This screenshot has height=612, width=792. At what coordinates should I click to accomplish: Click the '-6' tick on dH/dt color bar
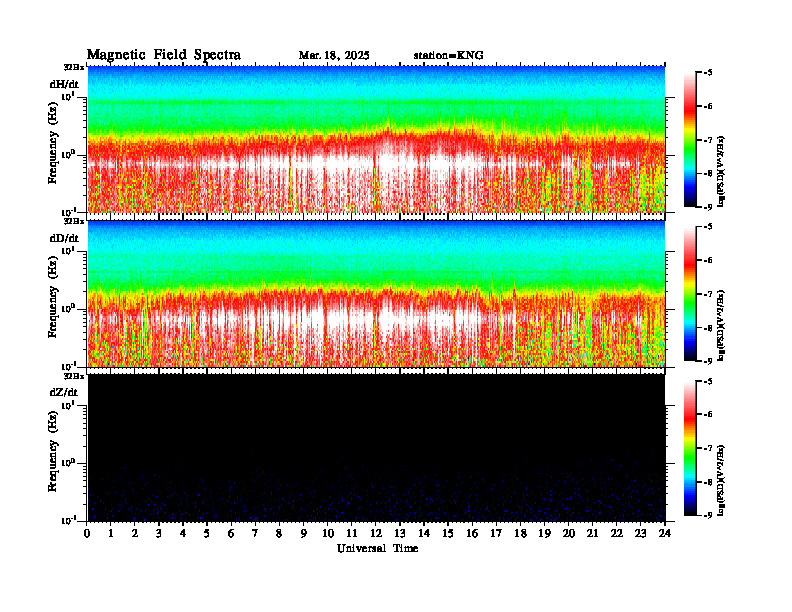click(x=708, y=106)
